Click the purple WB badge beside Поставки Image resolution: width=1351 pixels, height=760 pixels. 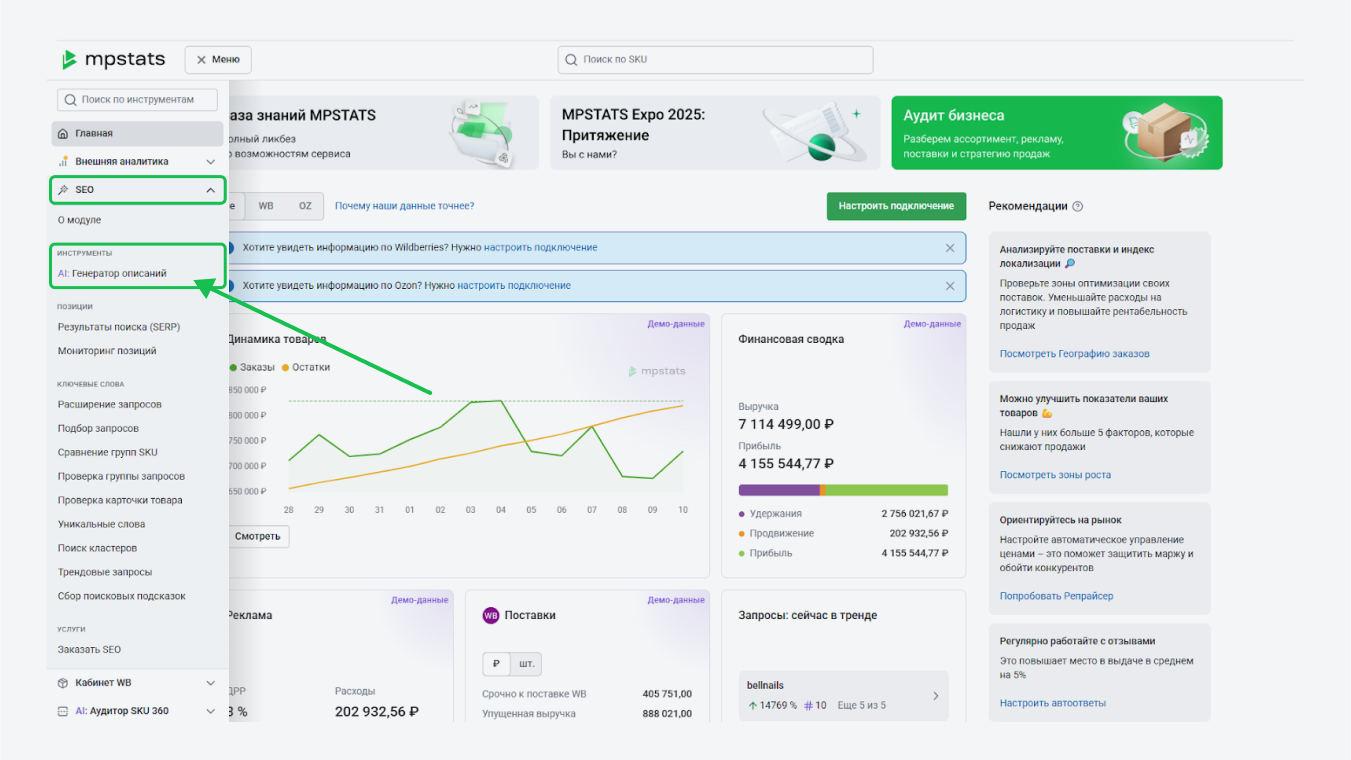point(491,616)
